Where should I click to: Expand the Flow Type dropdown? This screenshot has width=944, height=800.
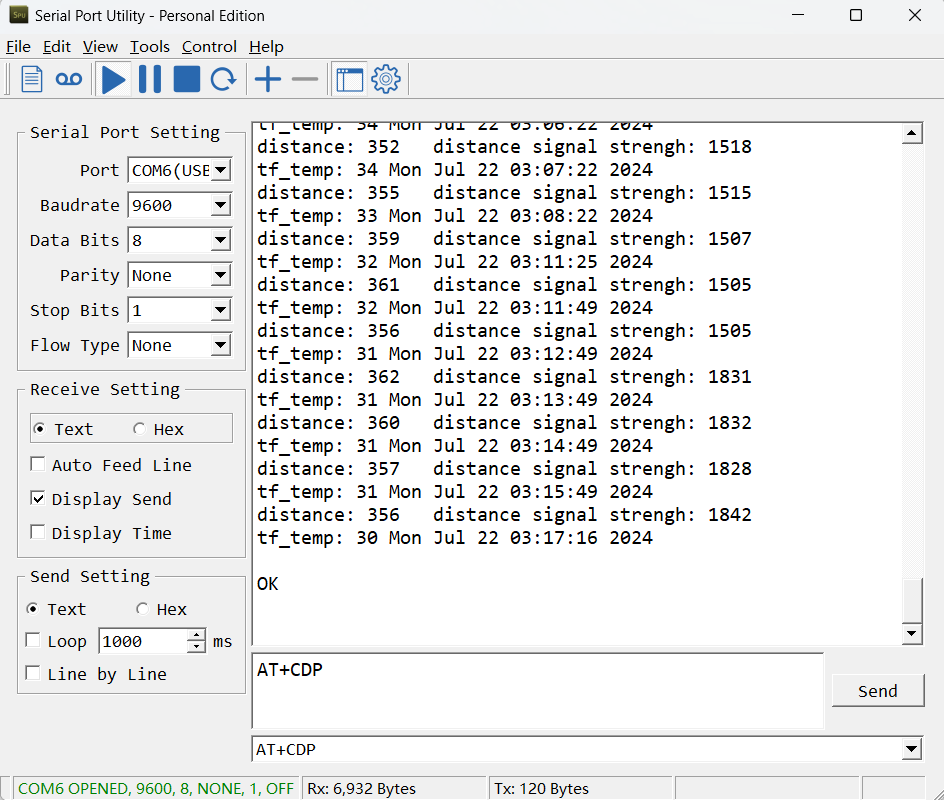tap(221, 345)
